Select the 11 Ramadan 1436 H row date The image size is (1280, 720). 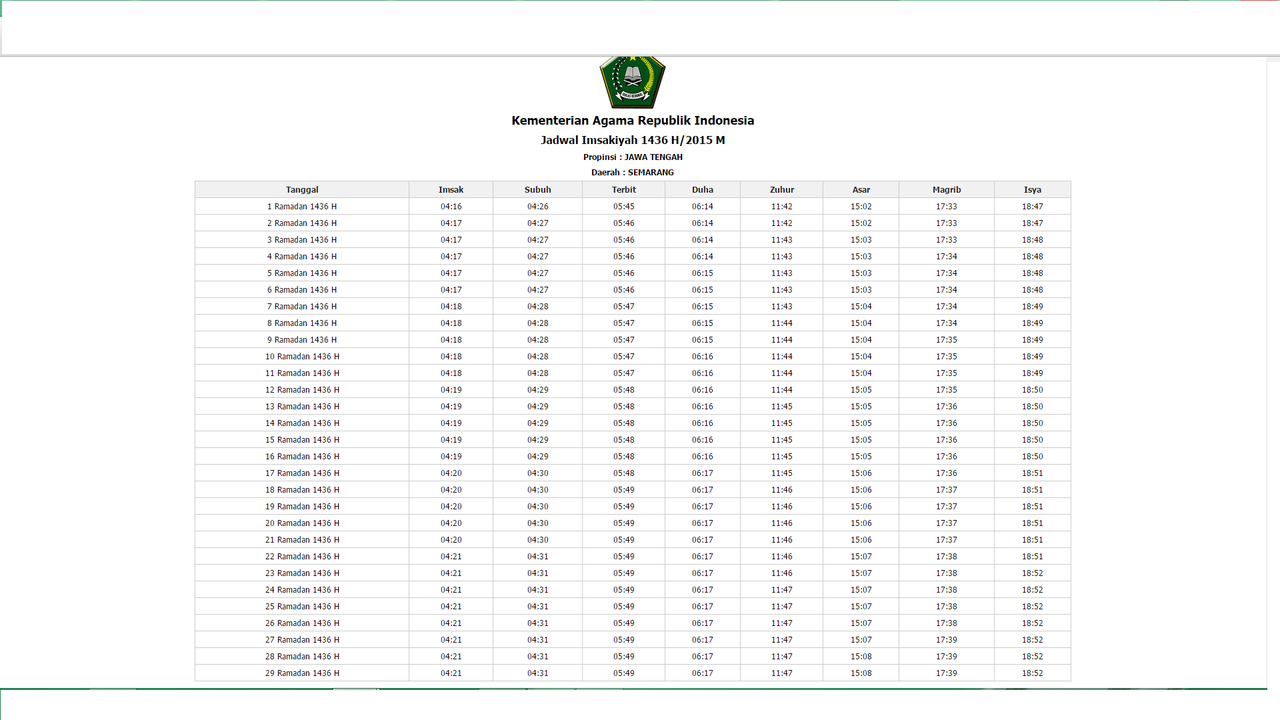tap(302, 373)
